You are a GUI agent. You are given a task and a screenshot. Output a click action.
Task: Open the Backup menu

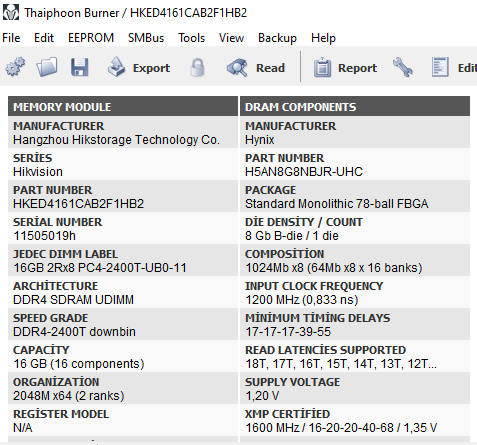tap(277, 38)
